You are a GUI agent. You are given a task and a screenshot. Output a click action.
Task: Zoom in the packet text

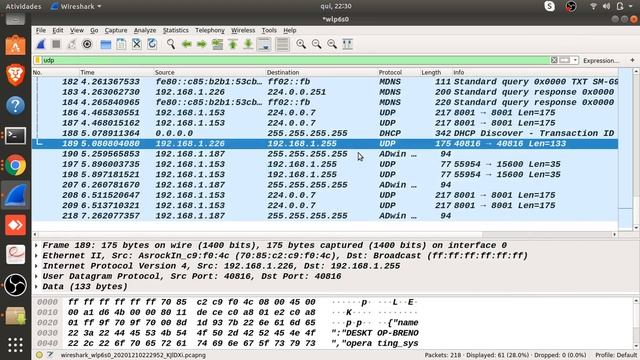(301, 44)
